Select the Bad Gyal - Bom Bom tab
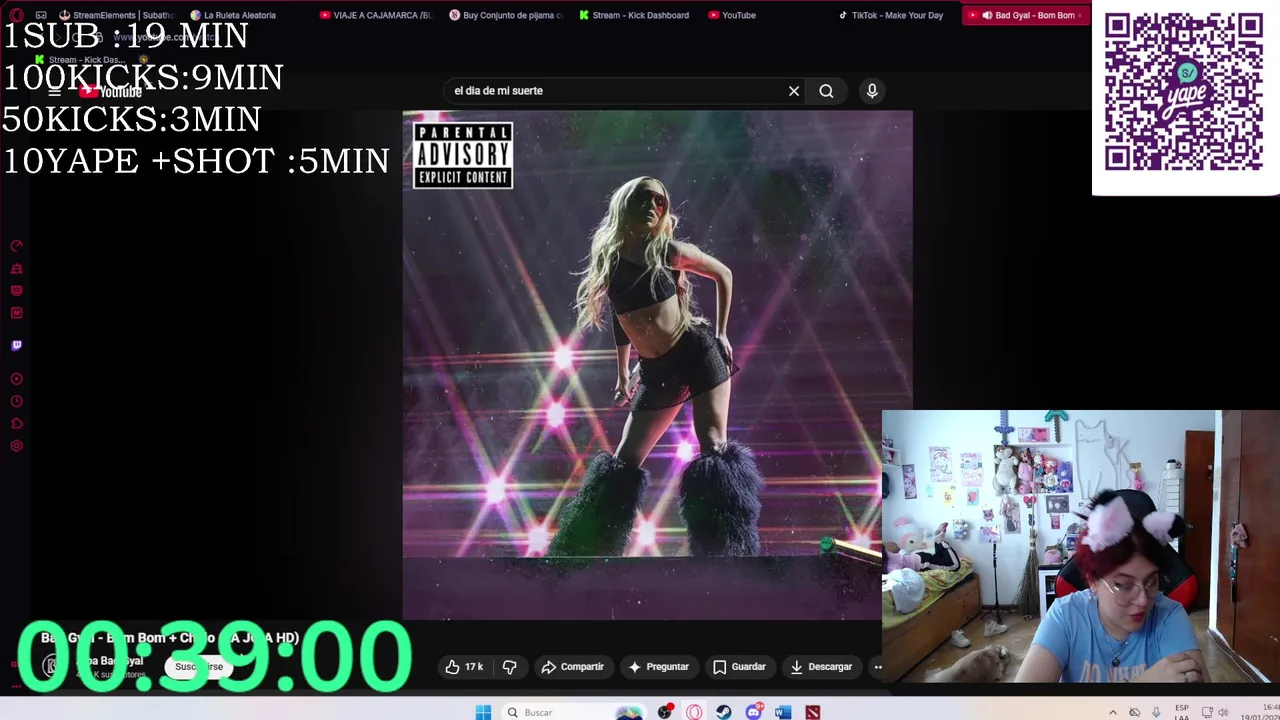Image resolution: width=1280 pixels, height=720 pixels. click(1024, 15)
